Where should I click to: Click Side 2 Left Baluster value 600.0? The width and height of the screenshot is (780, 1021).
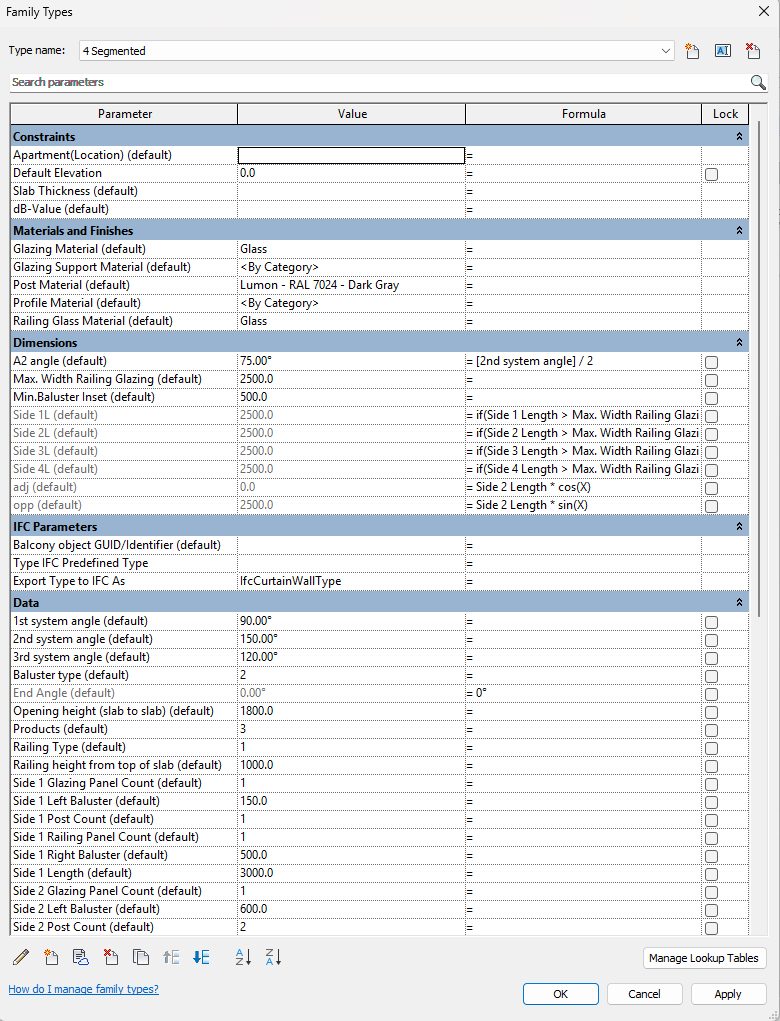point(352,909)
